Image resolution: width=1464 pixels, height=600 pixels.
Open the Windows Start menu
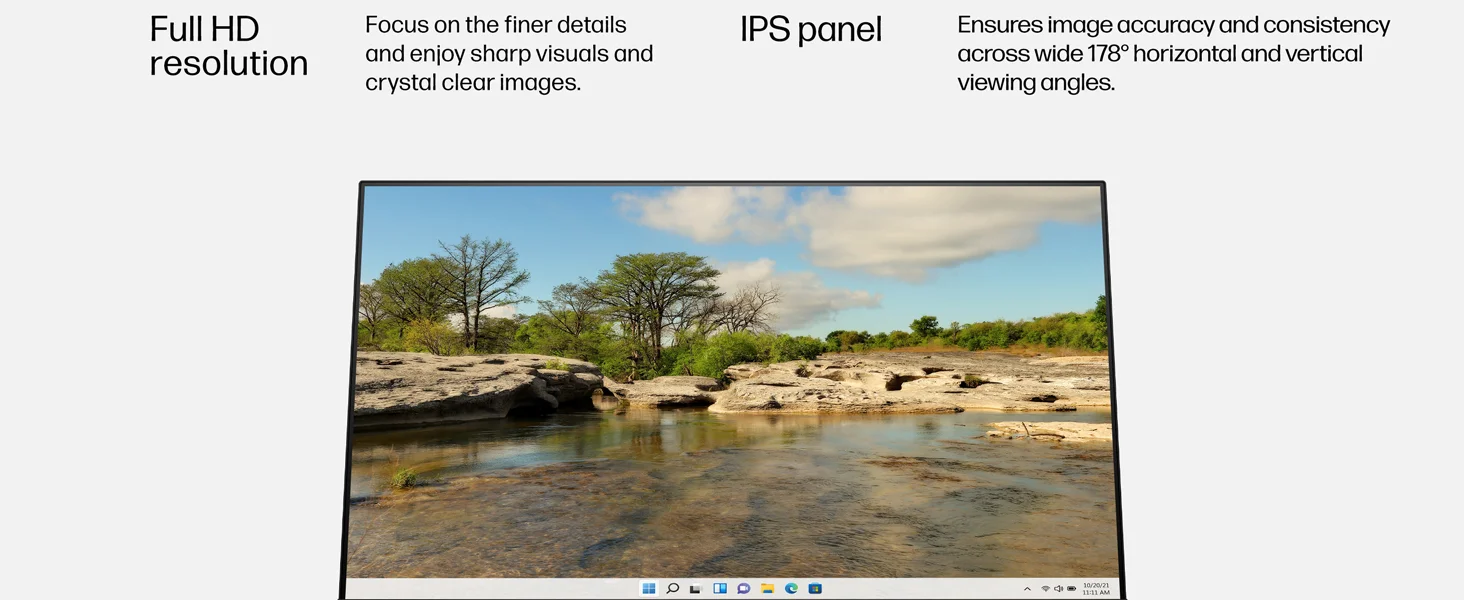pos(648,588)
